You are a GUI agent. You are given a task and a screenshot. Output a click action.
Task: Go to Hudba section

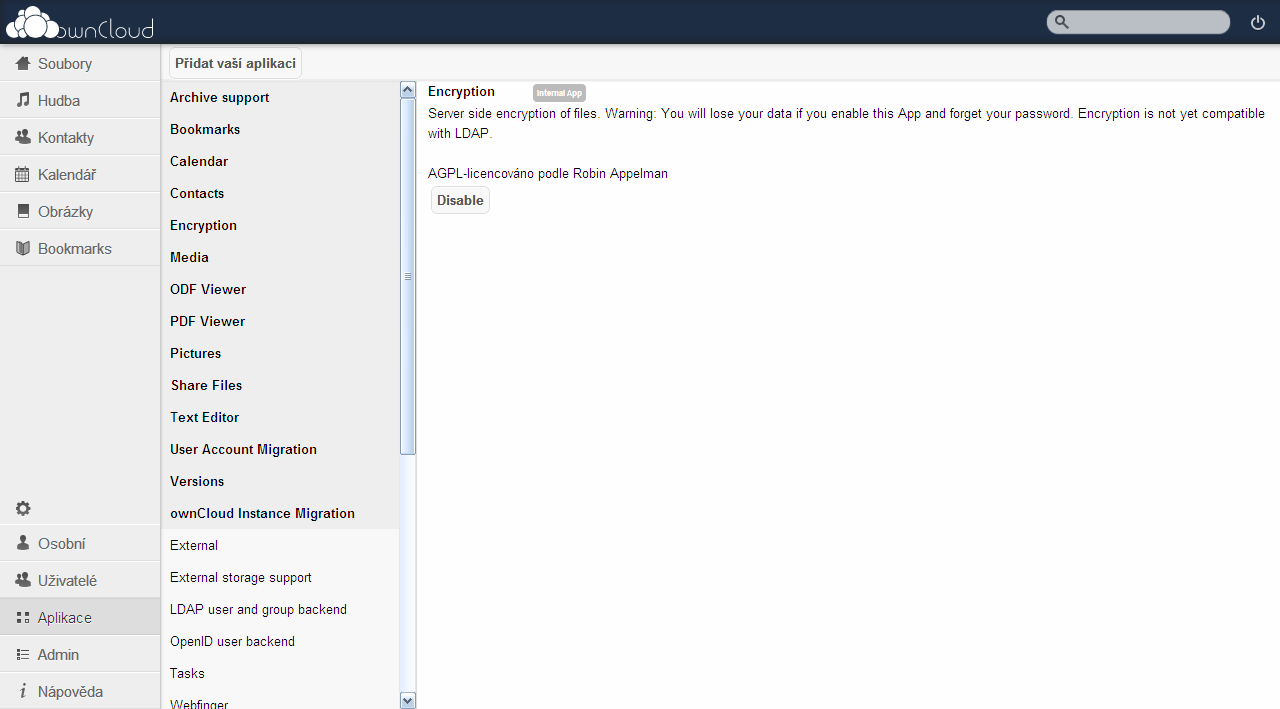click(80, 101)
